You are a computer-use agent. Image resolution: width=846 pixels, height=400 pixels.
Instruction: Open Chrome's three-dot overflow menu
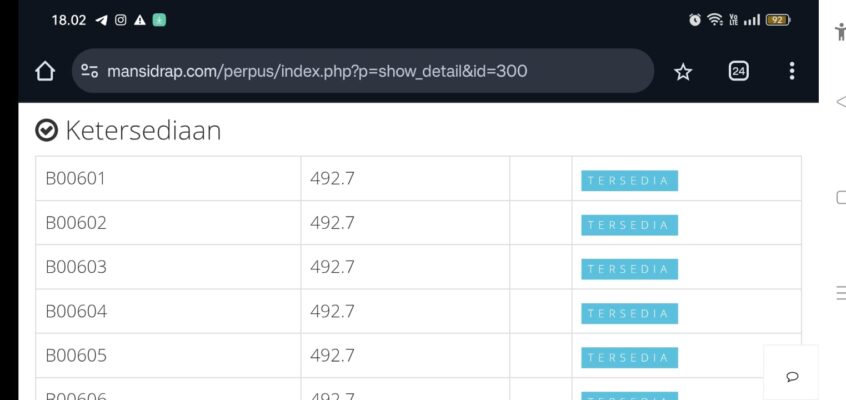click(792, 71)
